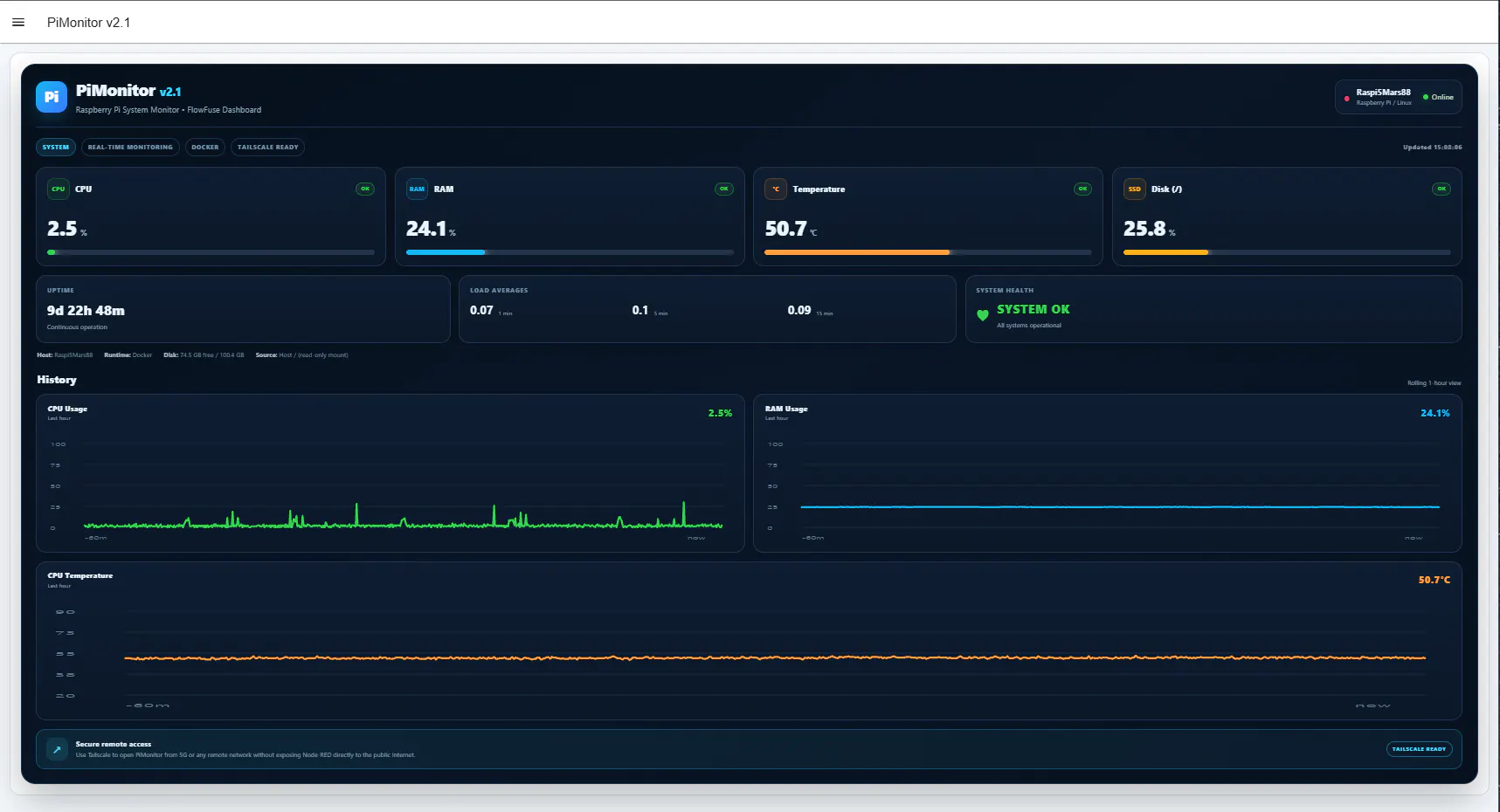Click the arrow icon in Secure remote access
This screenshot has width=1500, height=812.
click(57, 749)
